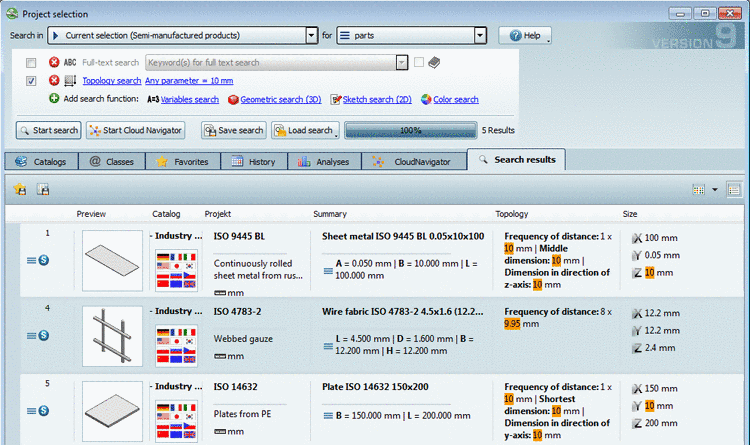Open the CloudNavigator tab
The width and height of the screenshot is (750, 445).
tap(414, 162)
